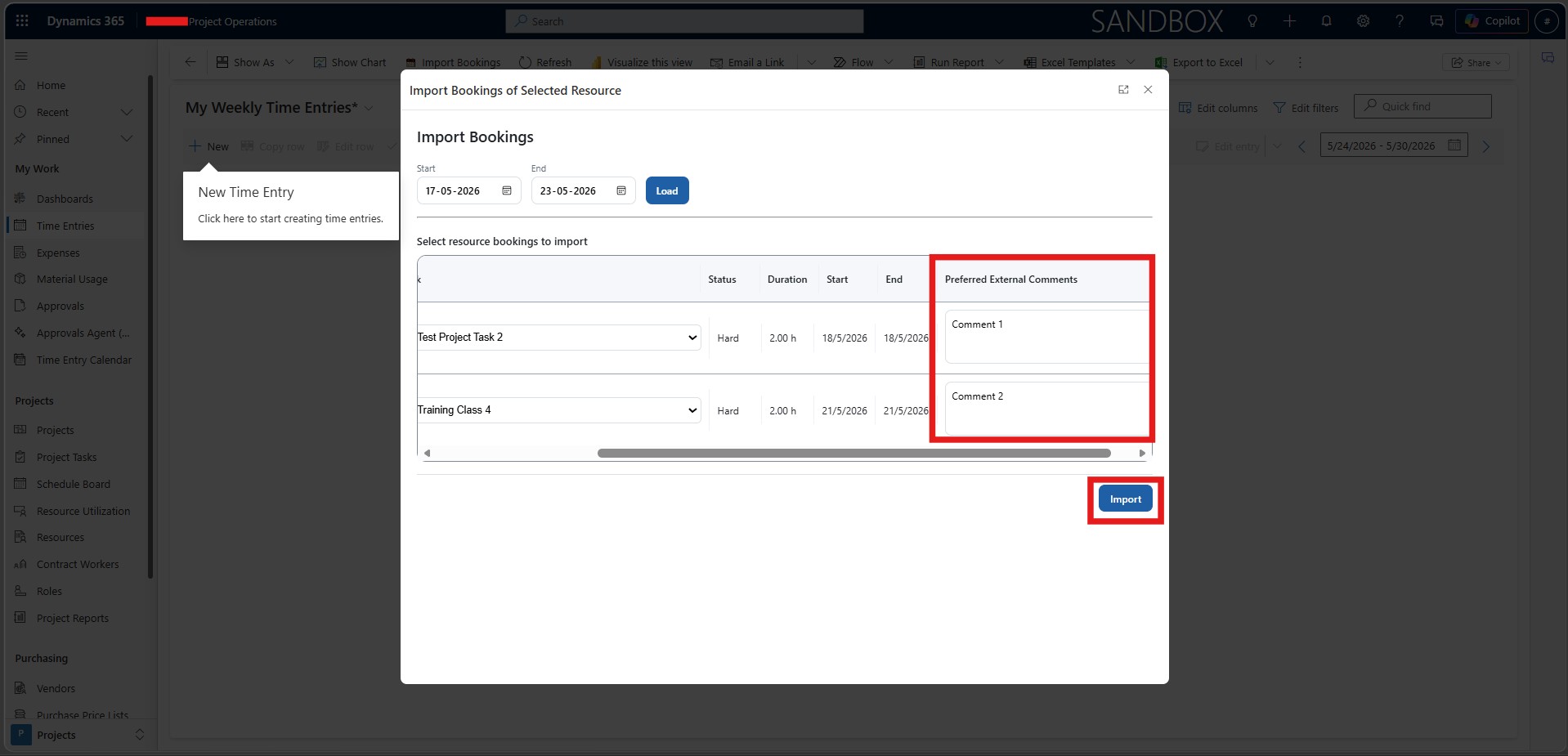The width and height of the screenshot is (1568, 756).
Task: Click Import Bookings in the command bar
Action: (x=453, y=63)
